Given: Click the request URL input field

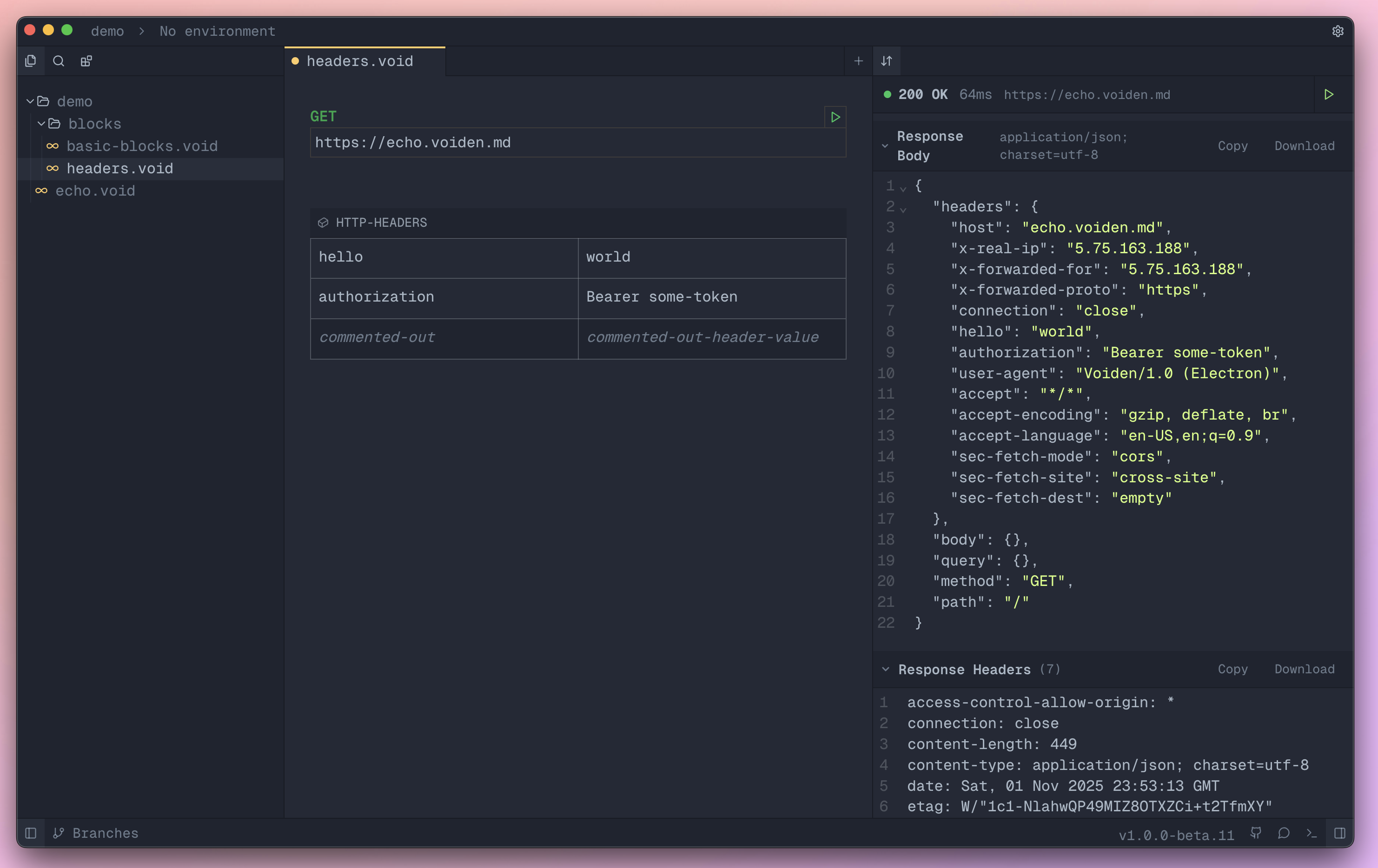Looking at the screenshot, I should (578, 143).
